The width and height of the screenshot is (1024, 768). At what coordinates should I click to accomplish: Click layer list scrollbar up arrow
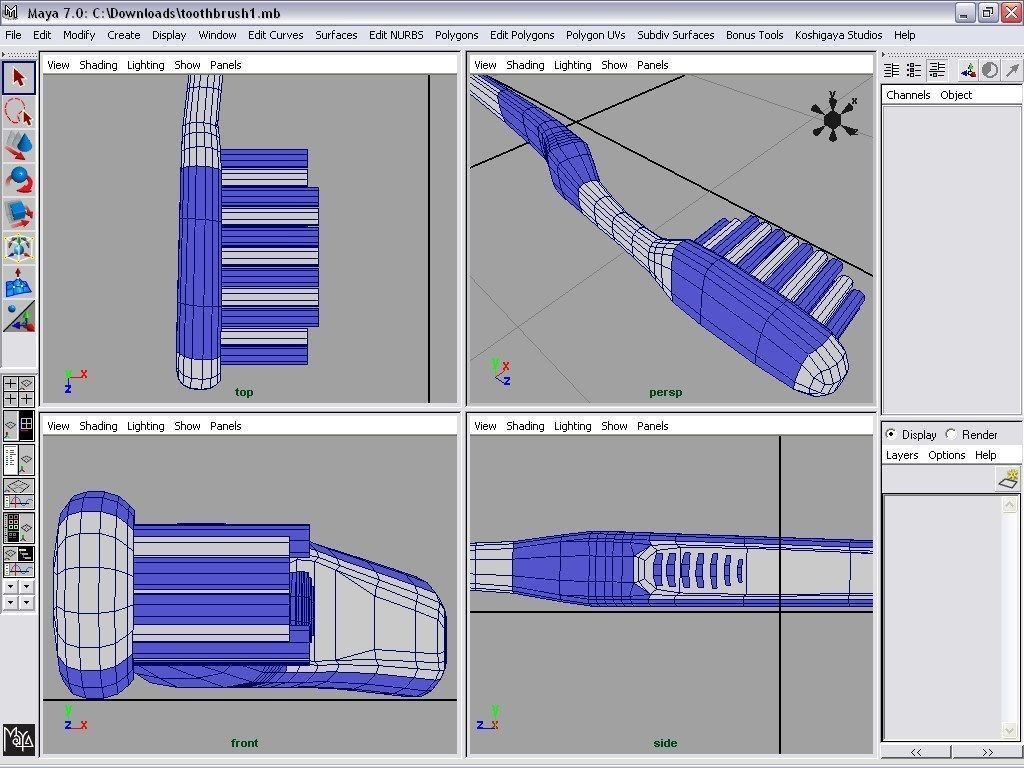(x=1010, y=504)
